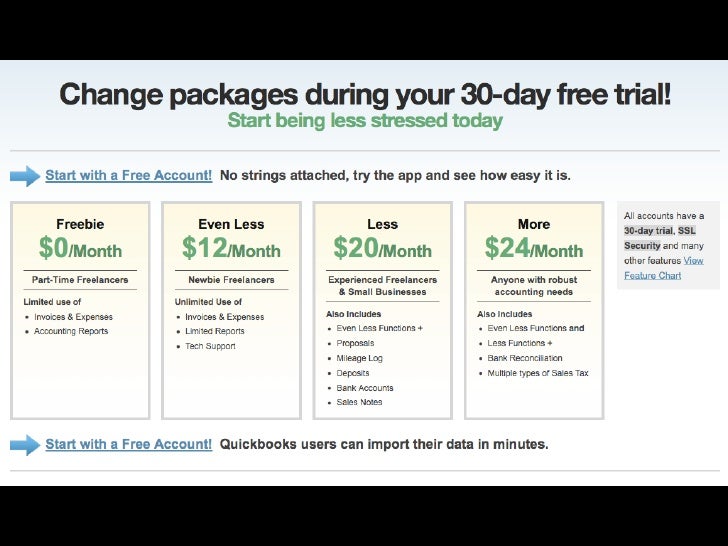The image size is (728, 546).
Task: Click 'Mileage Log' in the Less plan
Action: pyautogui.click(x=359, y=358)
